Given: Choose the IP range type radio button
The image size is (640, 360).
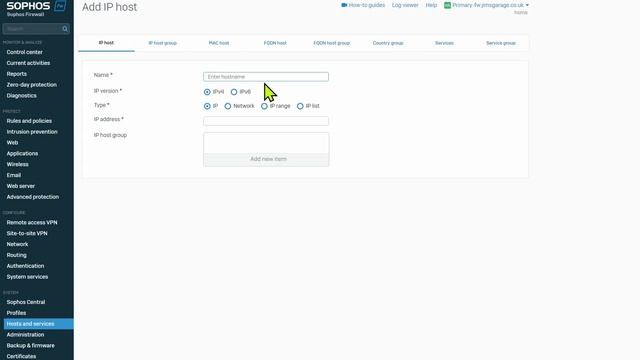Looking at the screenshot, I should (264, 106).
